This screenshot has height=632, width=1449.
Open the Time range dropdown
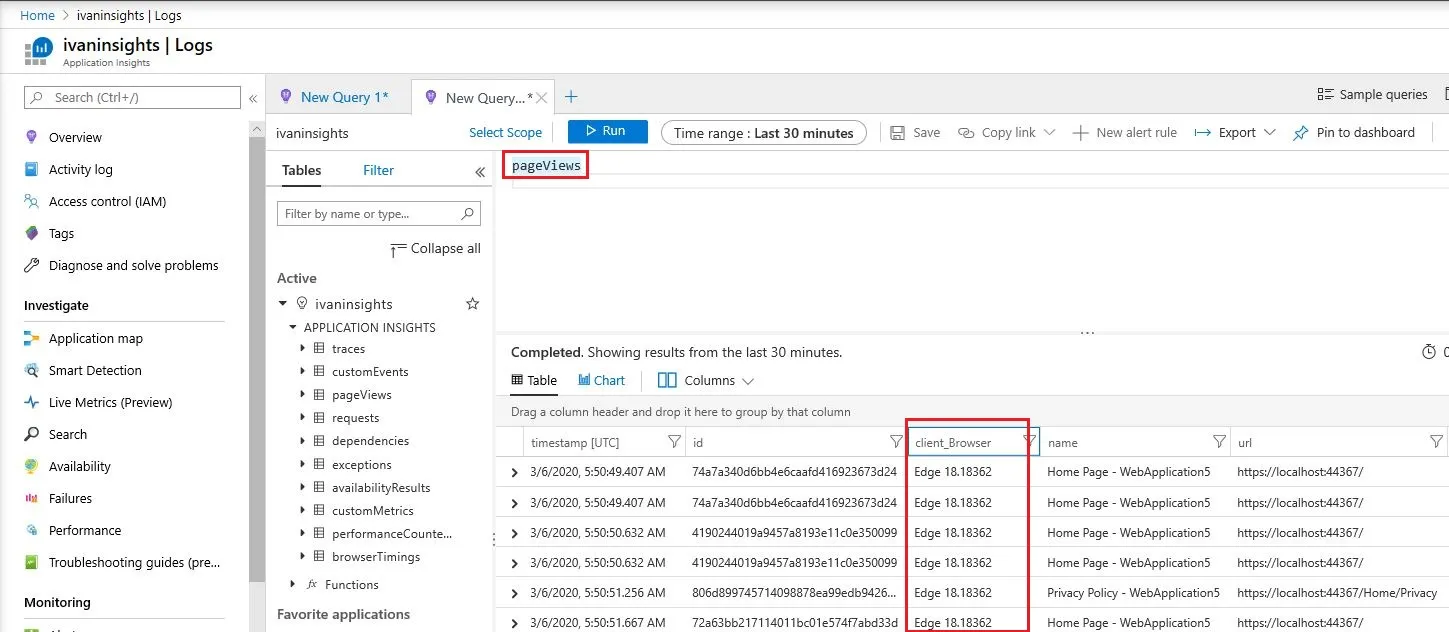pyautogui.click(x=764, y=133)
